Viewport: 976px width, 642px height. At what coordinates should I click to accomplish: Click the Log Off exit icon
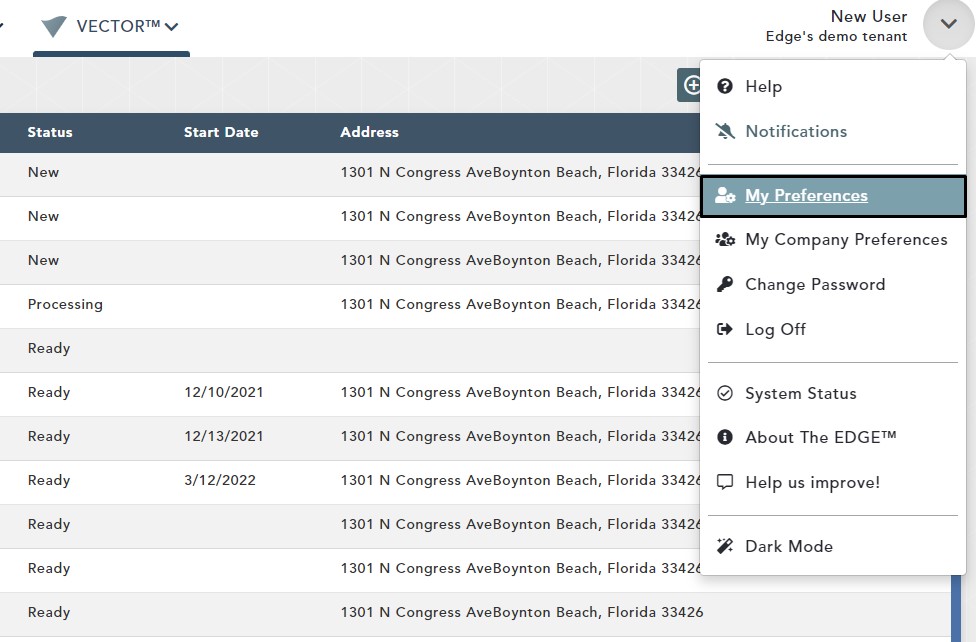coord(726,329)
